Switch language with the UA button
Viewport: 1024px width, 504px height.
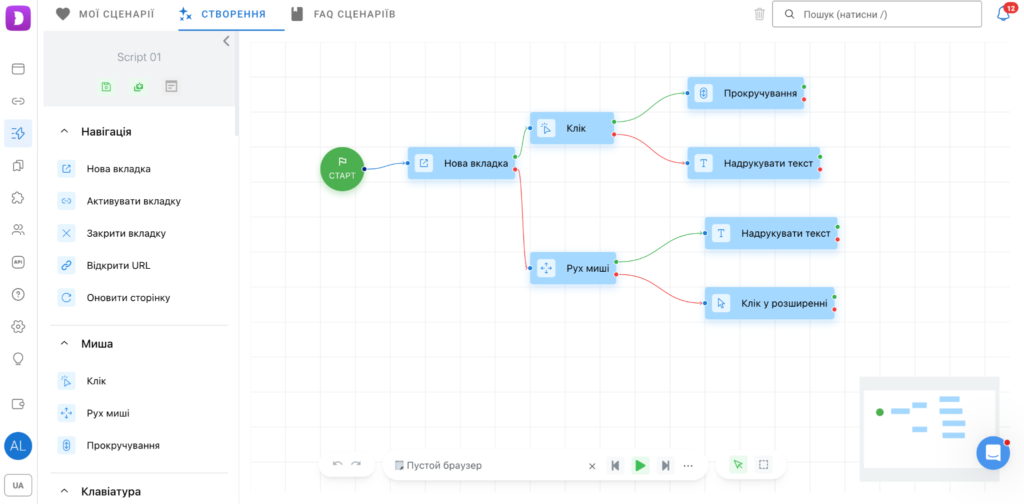click(x=18, y=485)
